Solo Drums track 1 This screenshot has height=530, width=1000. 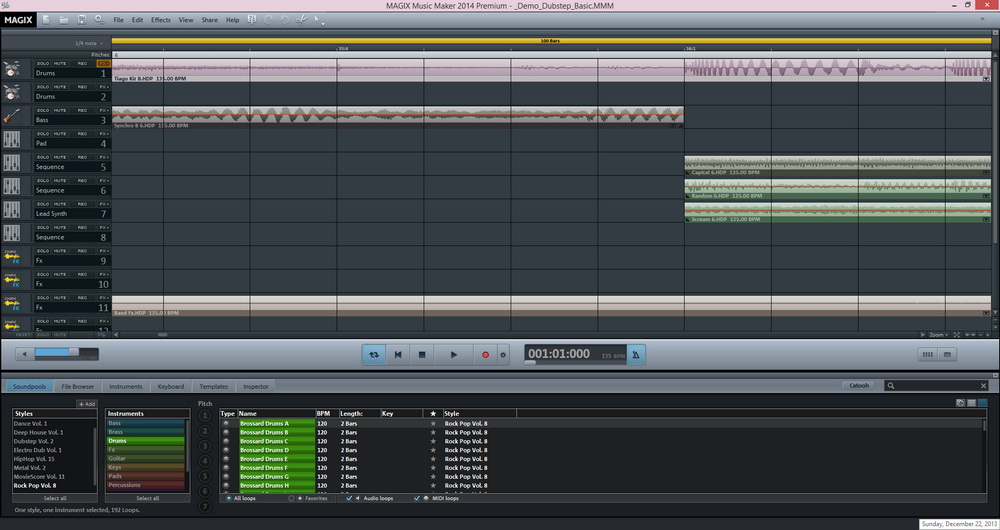[x=43, y=64]
